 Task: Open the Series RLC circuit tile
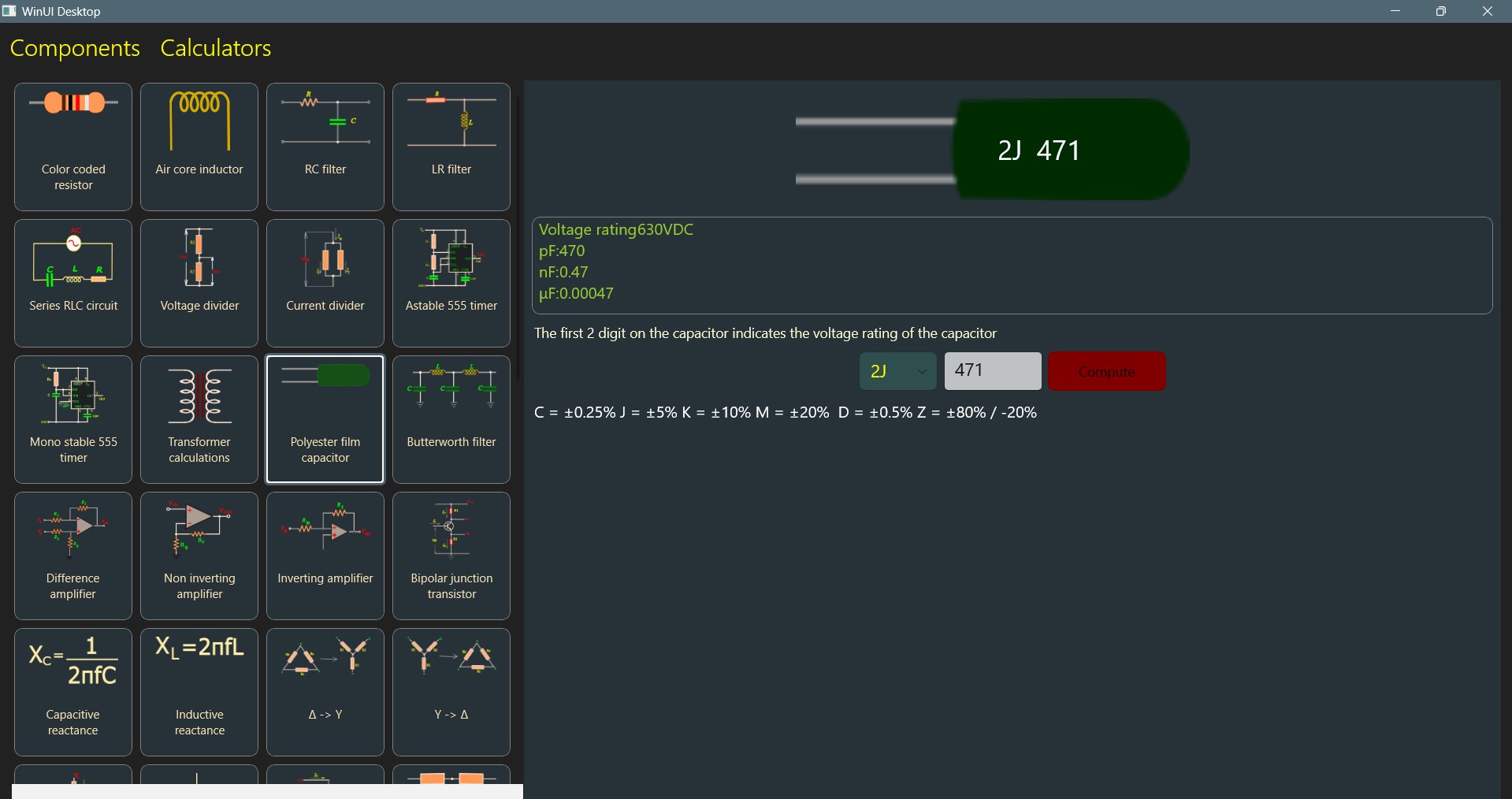pyautogui.click(x=73, y=283)
